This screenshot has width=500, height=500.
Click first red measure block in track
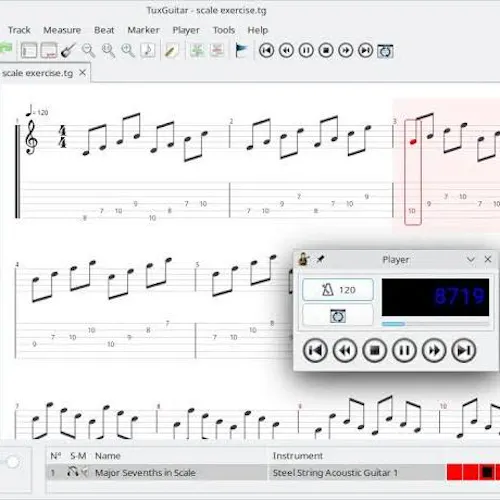455,472
